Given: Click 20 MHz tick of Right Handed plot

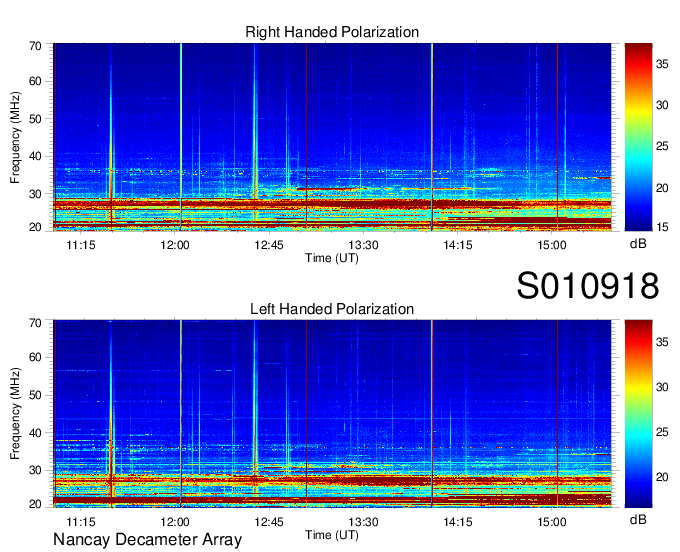Looking at the screenshot, I should tap(35, 227).
